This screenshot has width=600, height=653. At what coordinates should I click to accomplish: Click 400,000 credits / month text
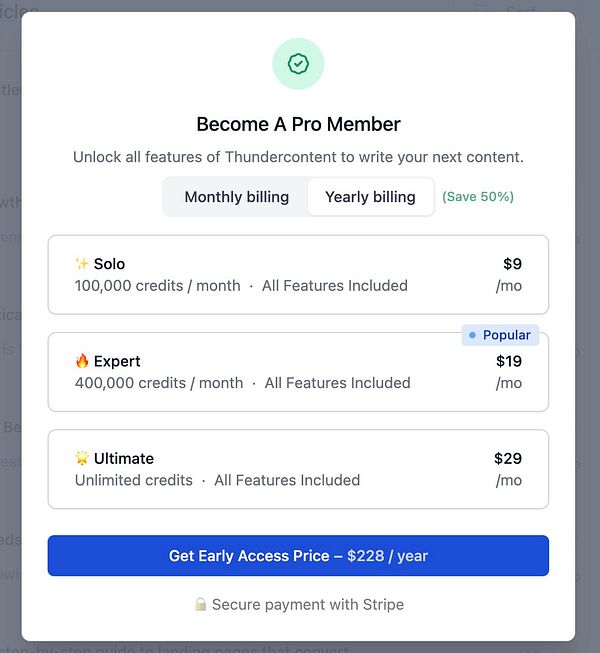coord(159,383)
